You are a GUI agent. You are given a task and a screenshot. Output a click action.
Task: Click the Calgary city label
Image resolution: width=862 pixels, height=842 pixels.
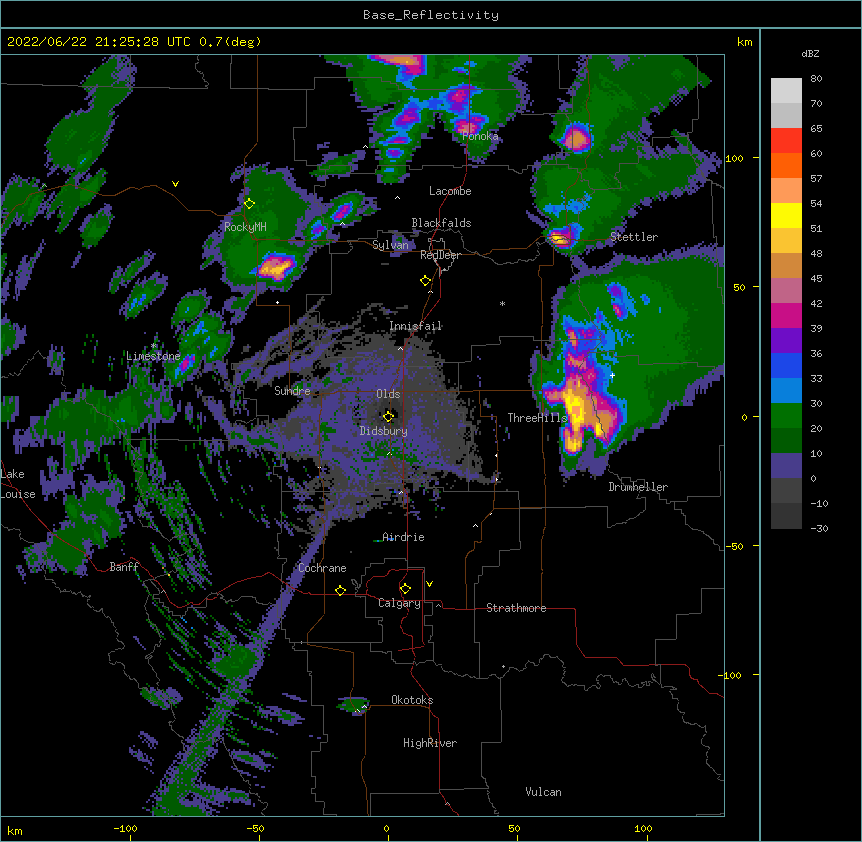(x=399, y=603)
